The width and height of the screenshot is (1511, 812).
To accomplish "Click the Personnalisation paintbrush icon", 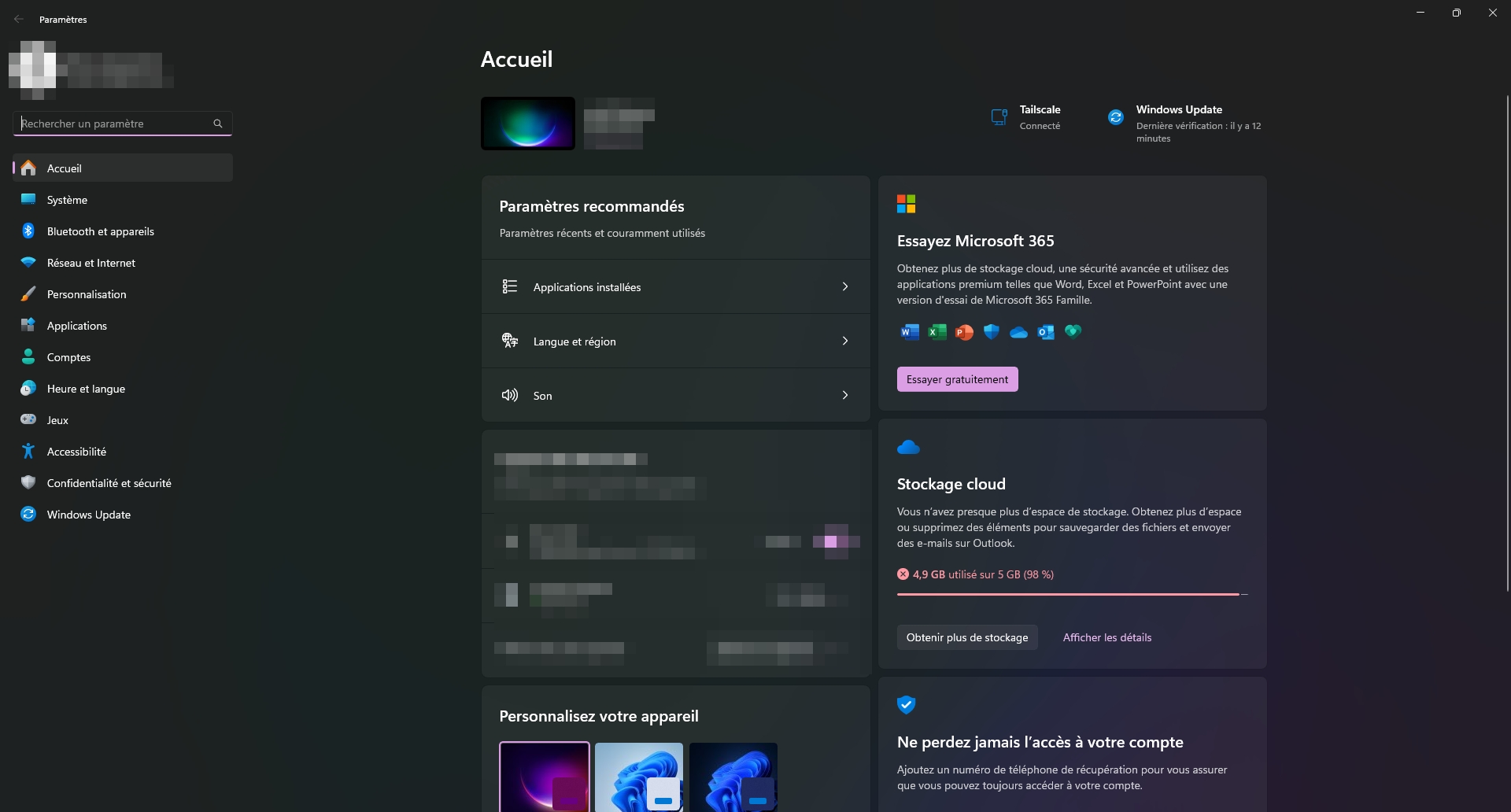I will [x=28, y=294].
